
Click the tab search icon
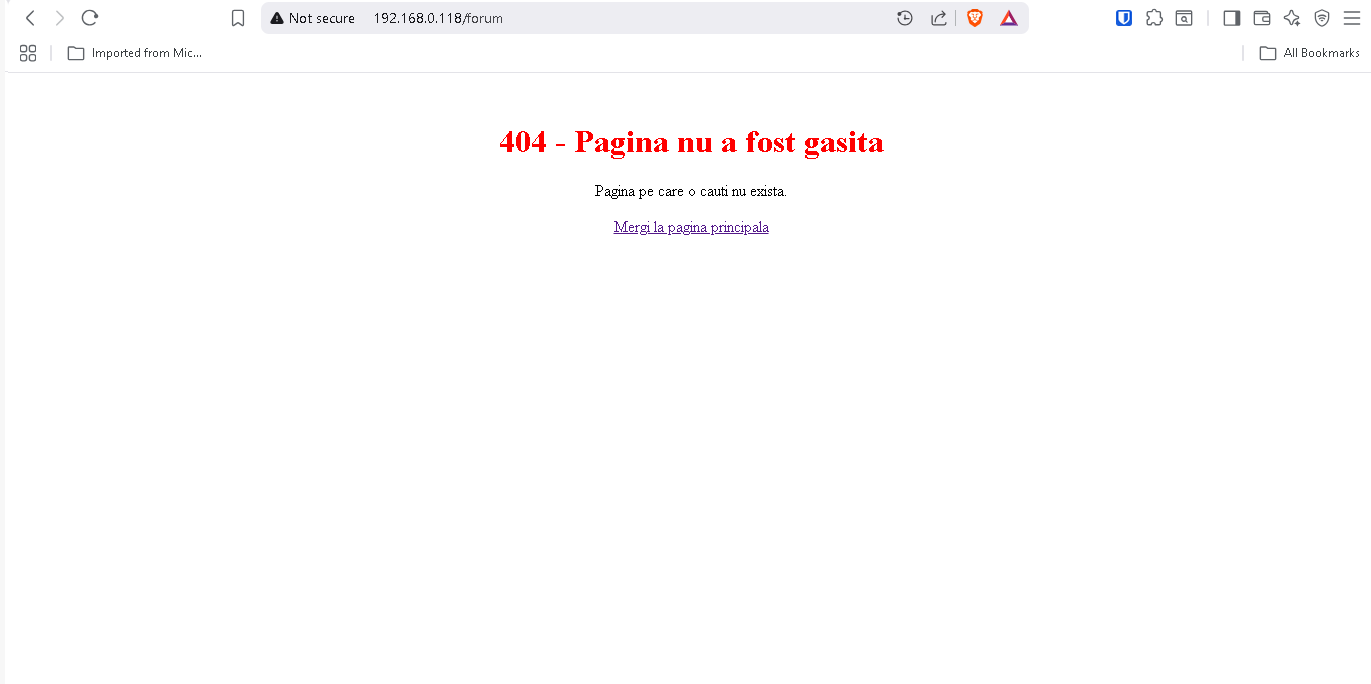coord(1184,18)
